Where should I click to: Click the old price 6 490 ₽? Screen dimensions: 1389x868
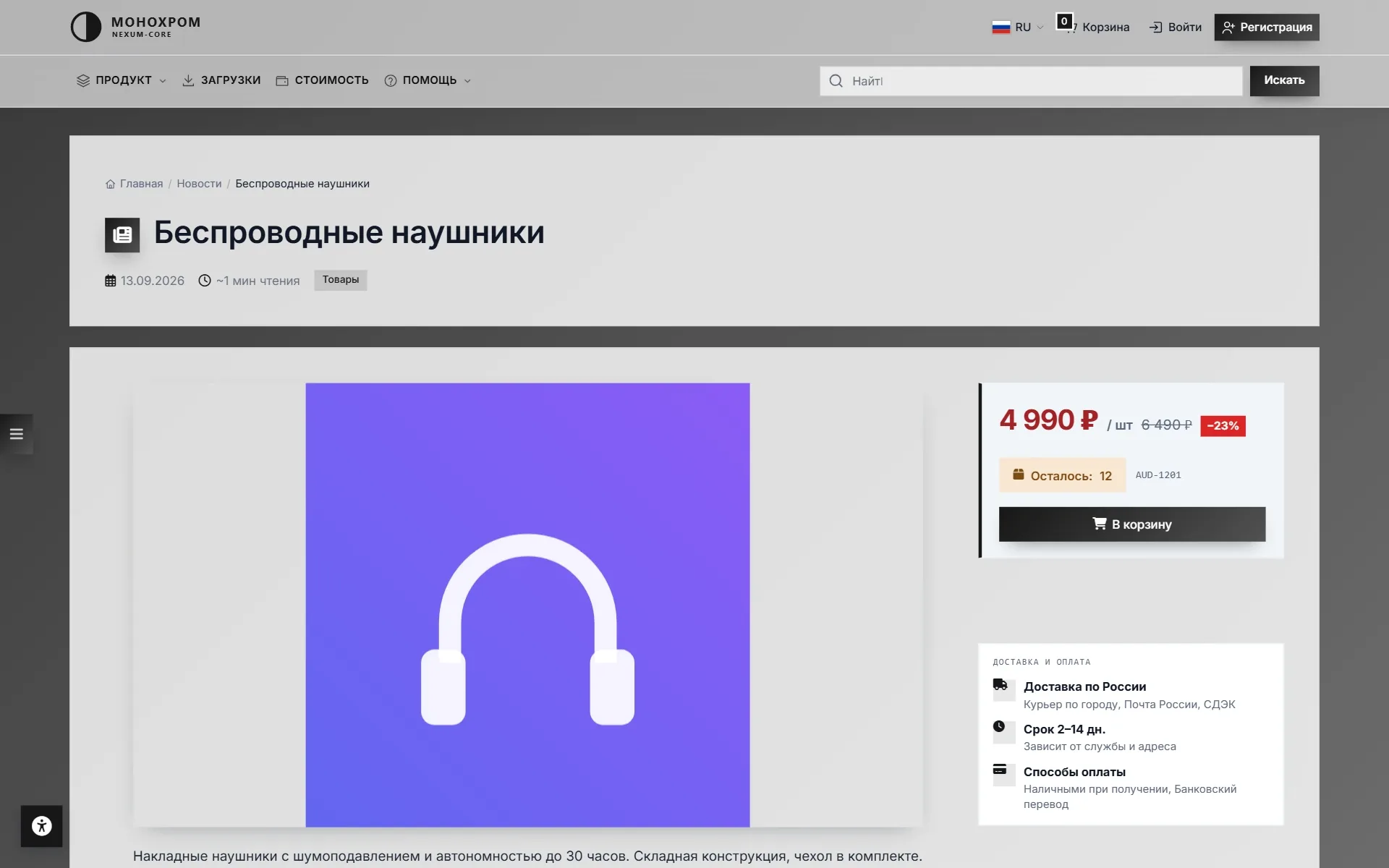(1166, 425)
